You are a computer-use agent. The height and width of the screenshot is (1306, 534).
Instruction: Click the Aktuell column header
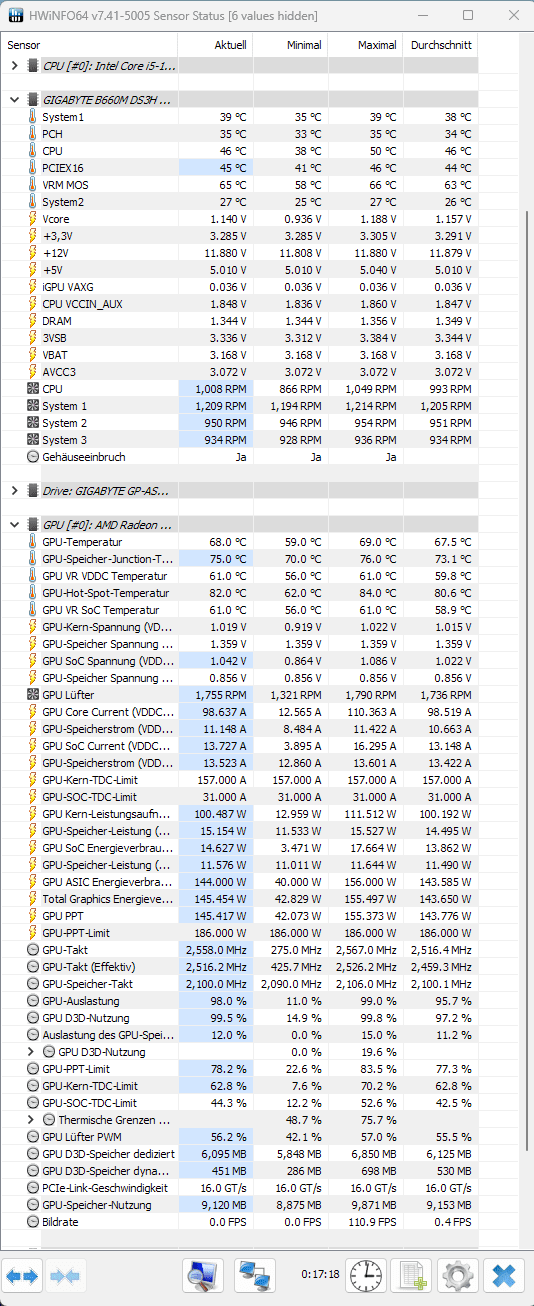click(x=215, y=45)
